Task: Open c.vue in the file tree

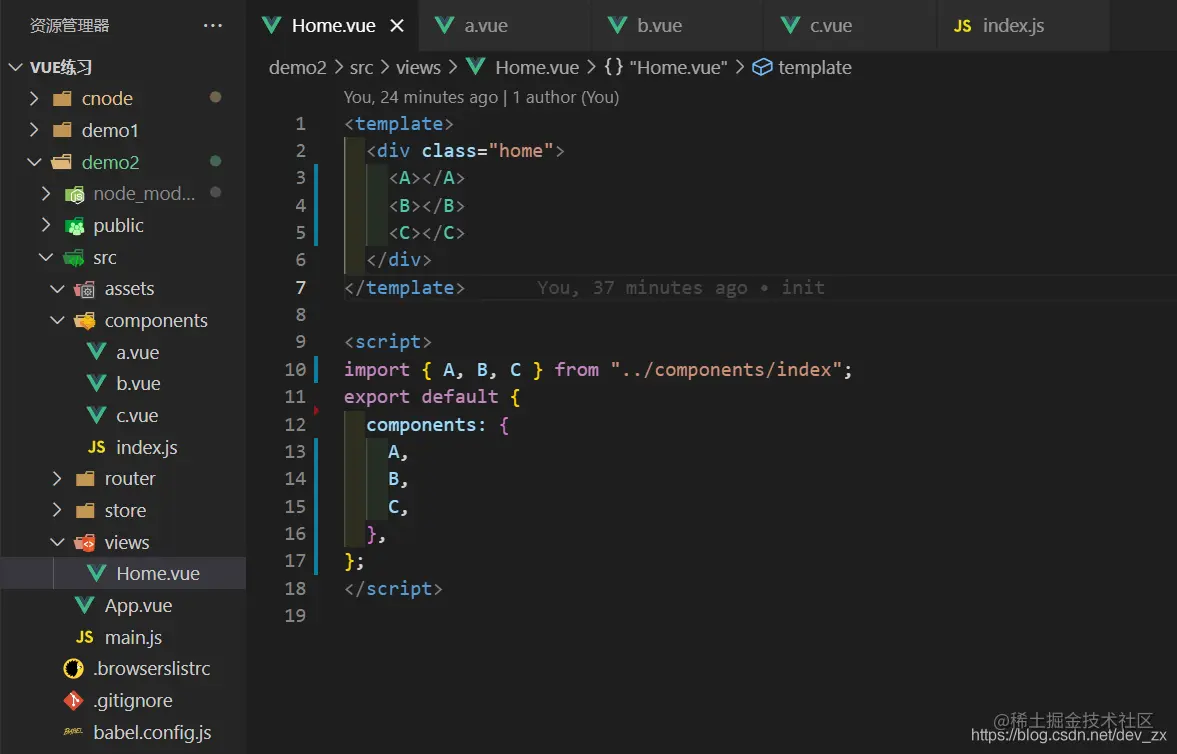Action: [137, 415]
